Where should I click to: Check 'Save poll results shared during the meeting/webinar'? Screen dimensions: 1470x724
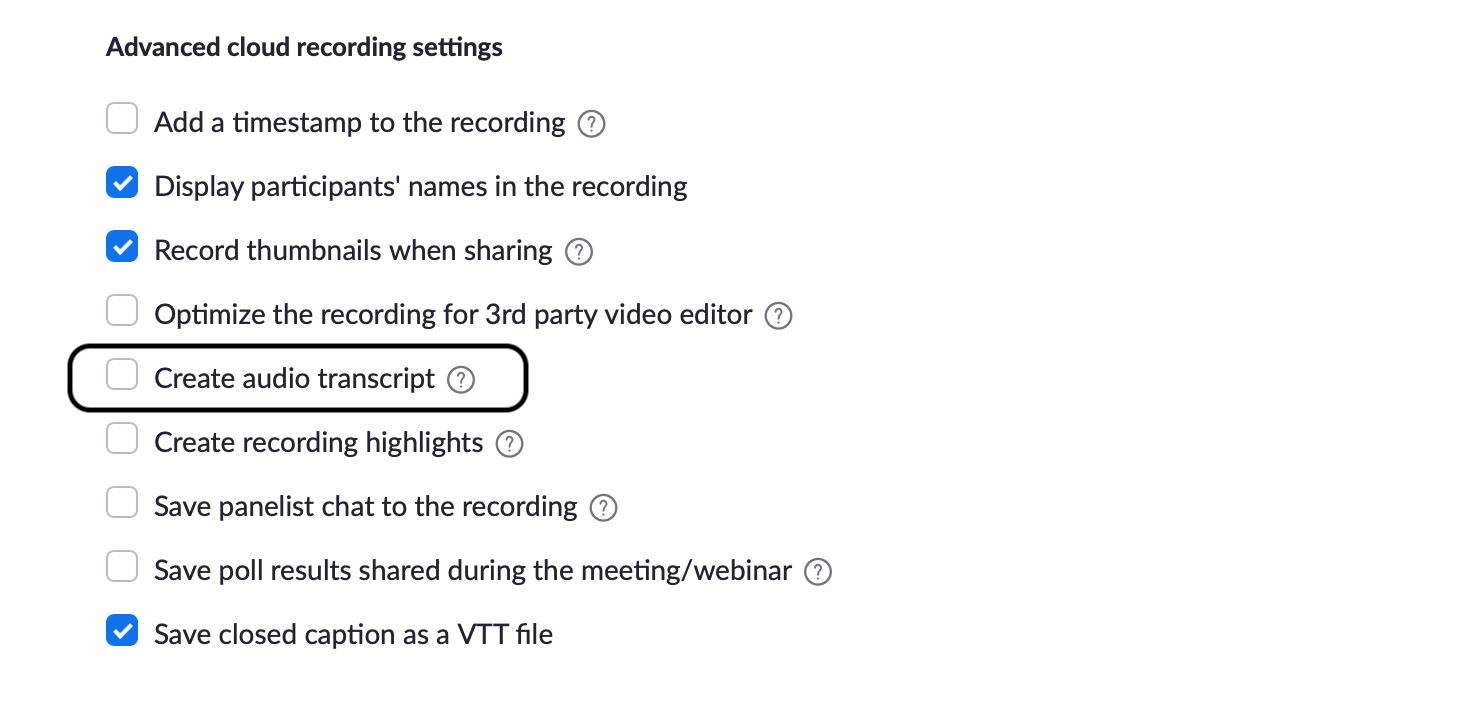[121, 566]
